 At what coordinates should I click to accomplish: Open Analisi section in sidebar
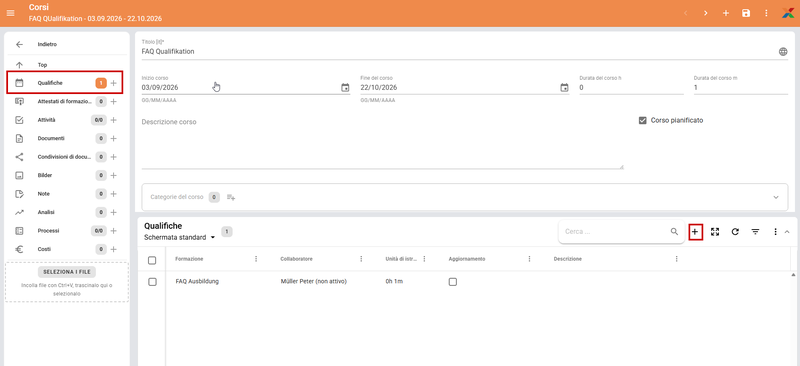46,212
